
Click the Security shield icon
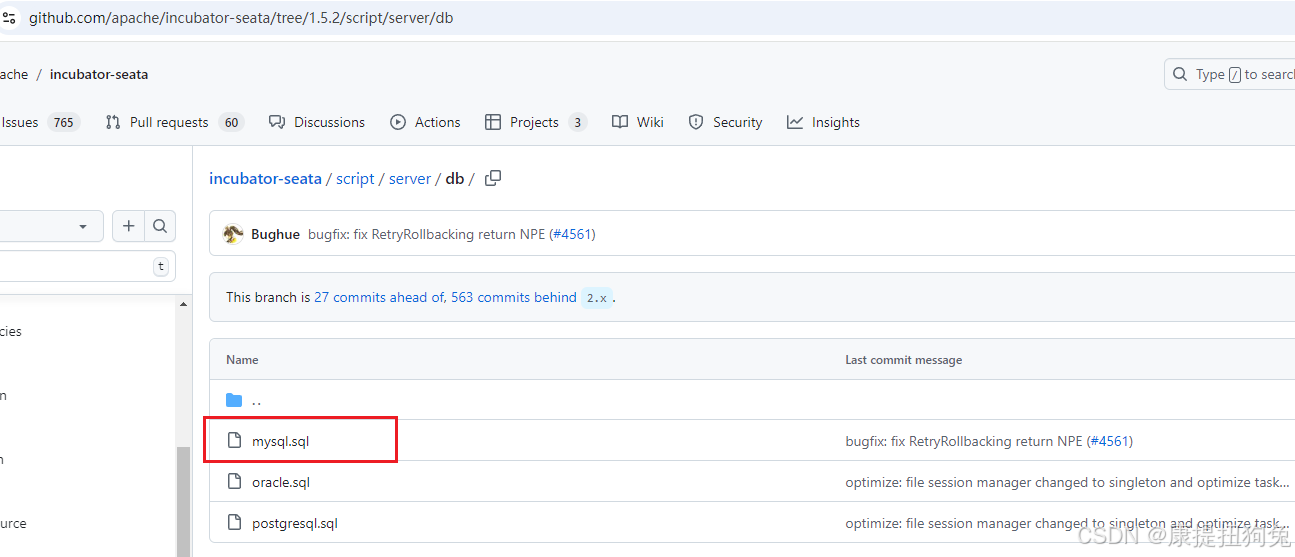tap(697, 122)
